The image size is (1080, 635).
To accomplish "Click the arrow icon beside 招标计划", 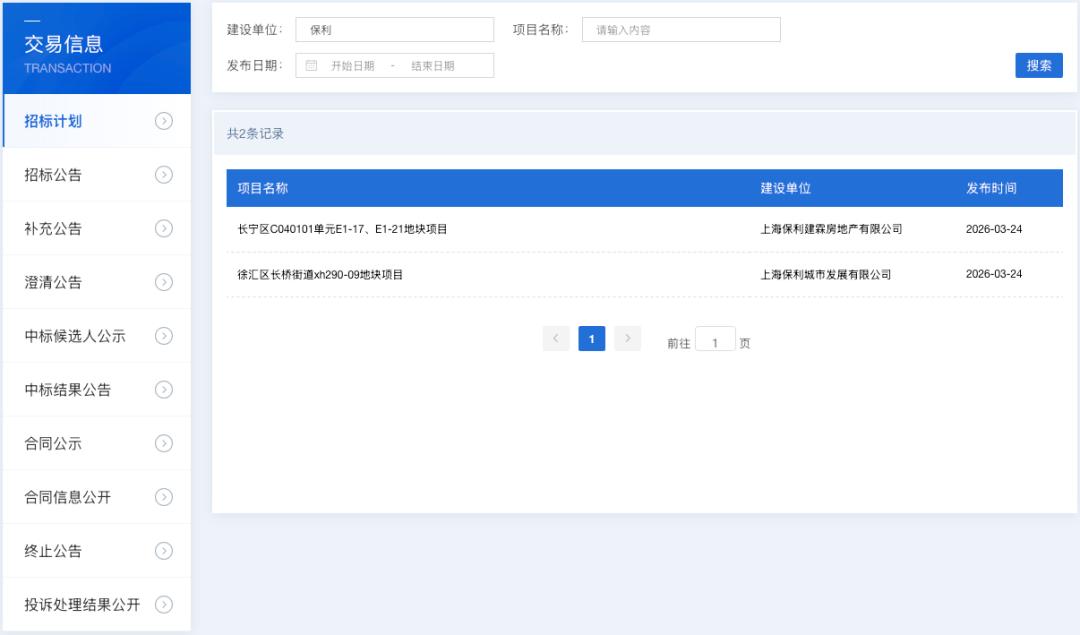I will 164,121.
